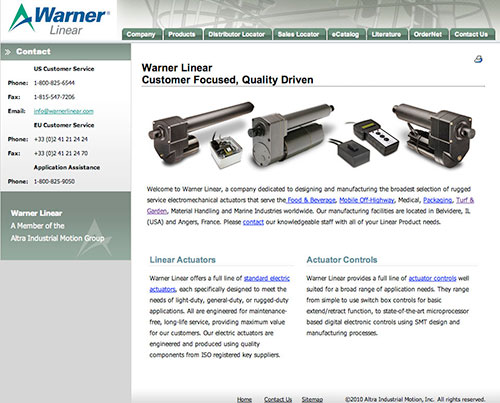Click US phone number 1-800-825-6544
This screenshot has width=500, height=403.
(54, 83)
